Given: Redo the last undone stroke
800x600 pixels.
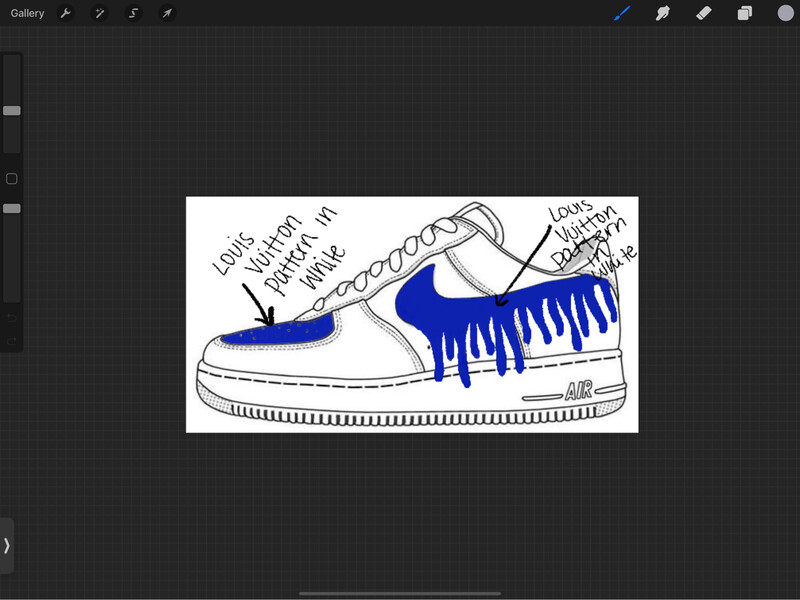Looking at the screenshot, I should [x=12, y=340].
